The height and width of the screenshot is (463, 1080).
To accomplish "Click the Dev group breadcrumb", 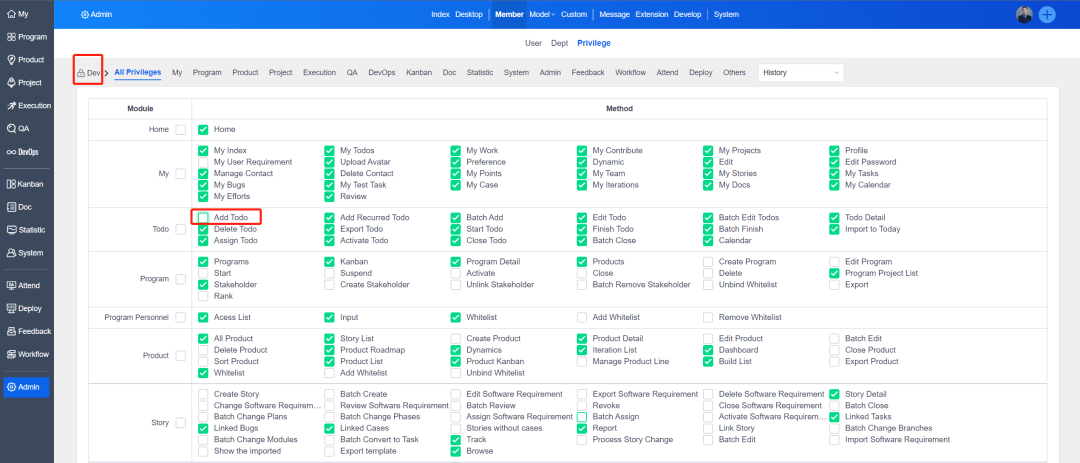I will (89, 73).
